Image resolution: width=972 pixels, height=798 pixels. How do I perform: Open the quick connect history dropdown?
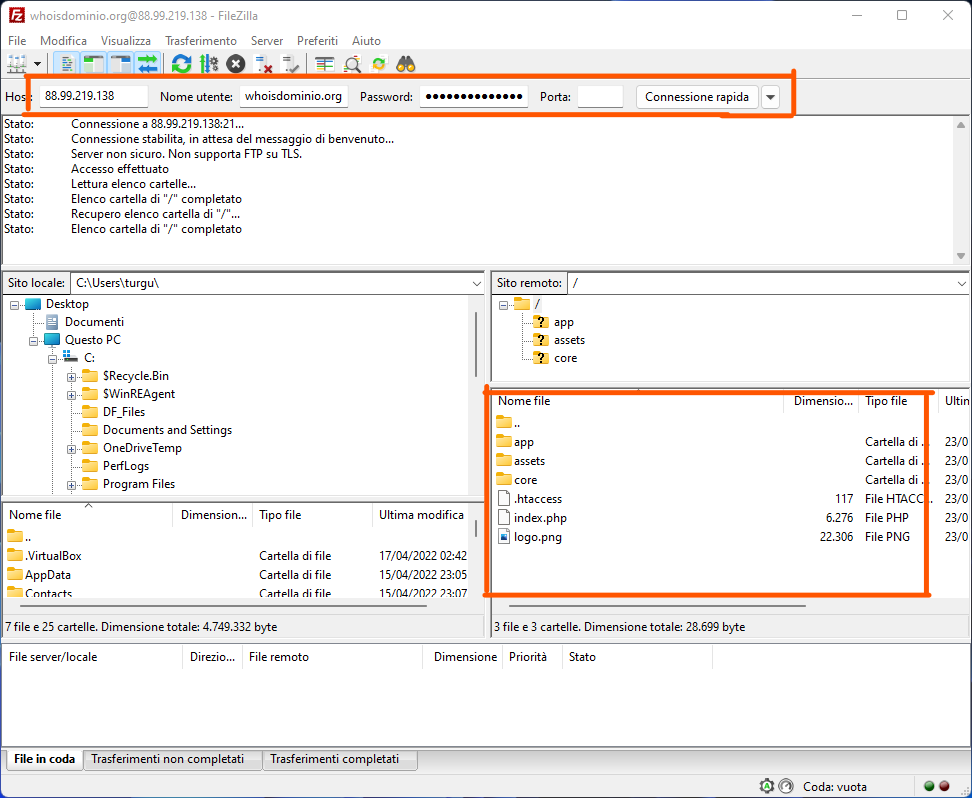[770, 97]
